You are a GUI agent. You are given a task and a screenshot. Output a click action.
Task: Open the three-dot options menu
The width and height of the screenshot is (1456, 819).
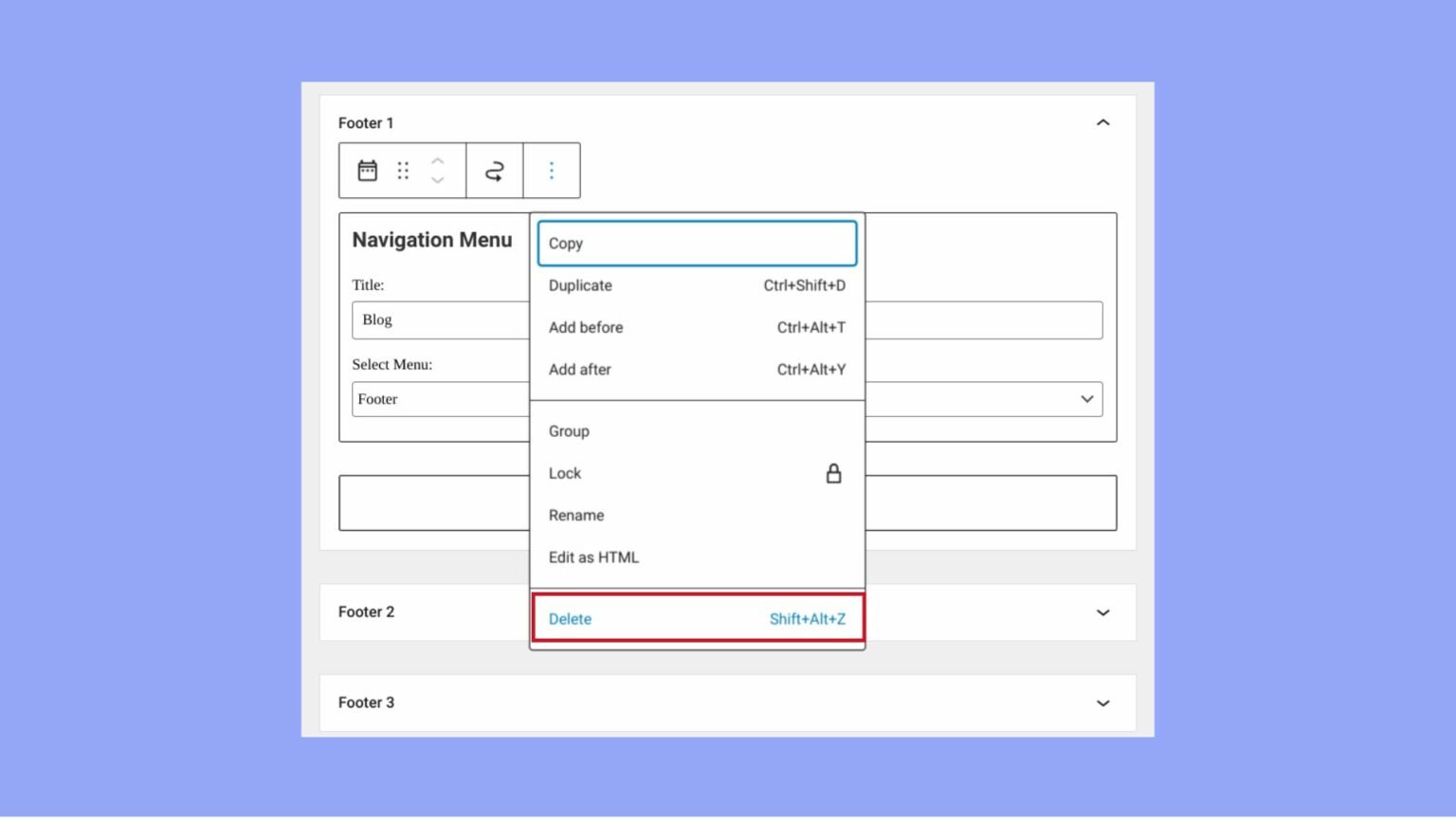[x=551, y=170]
